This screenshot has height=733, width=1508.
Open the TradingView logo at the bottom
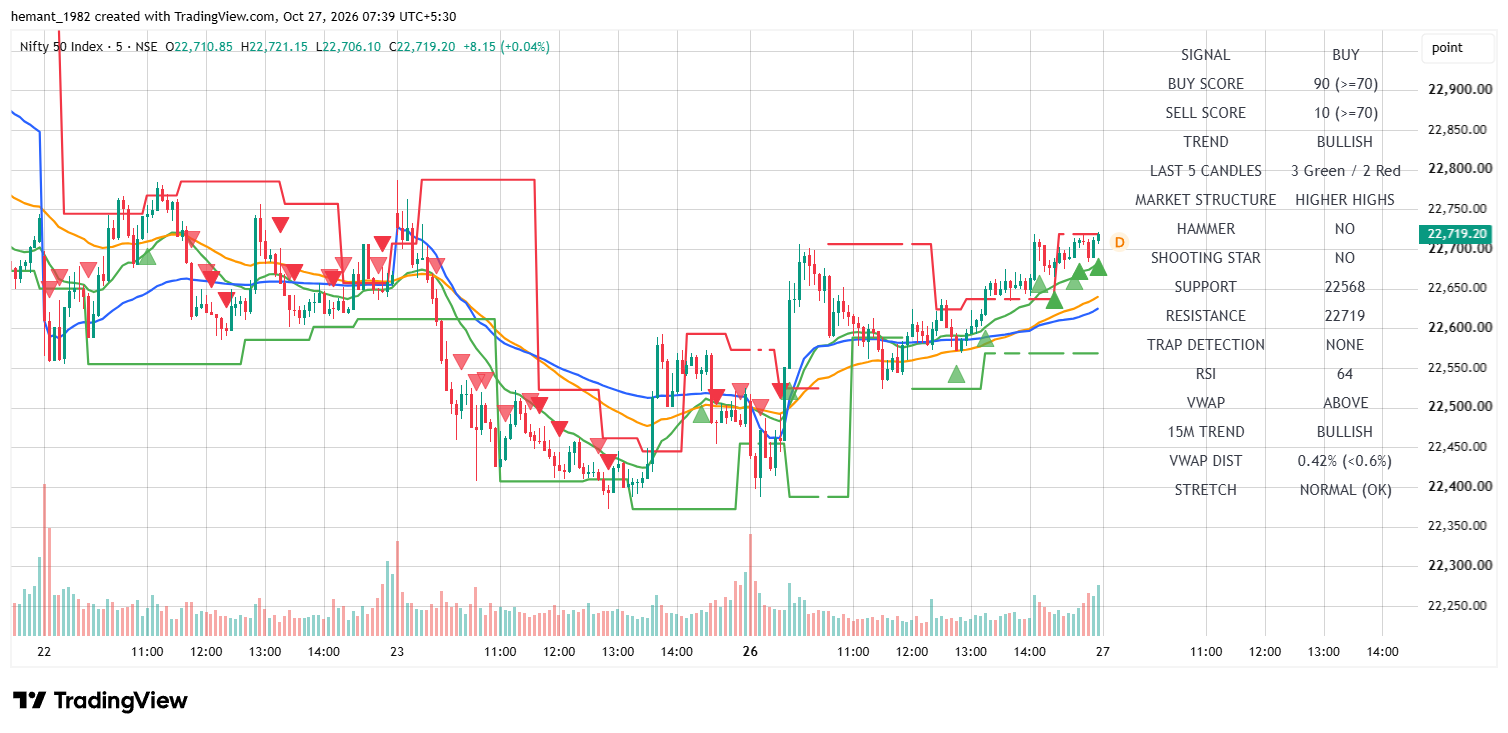point(100,700)
